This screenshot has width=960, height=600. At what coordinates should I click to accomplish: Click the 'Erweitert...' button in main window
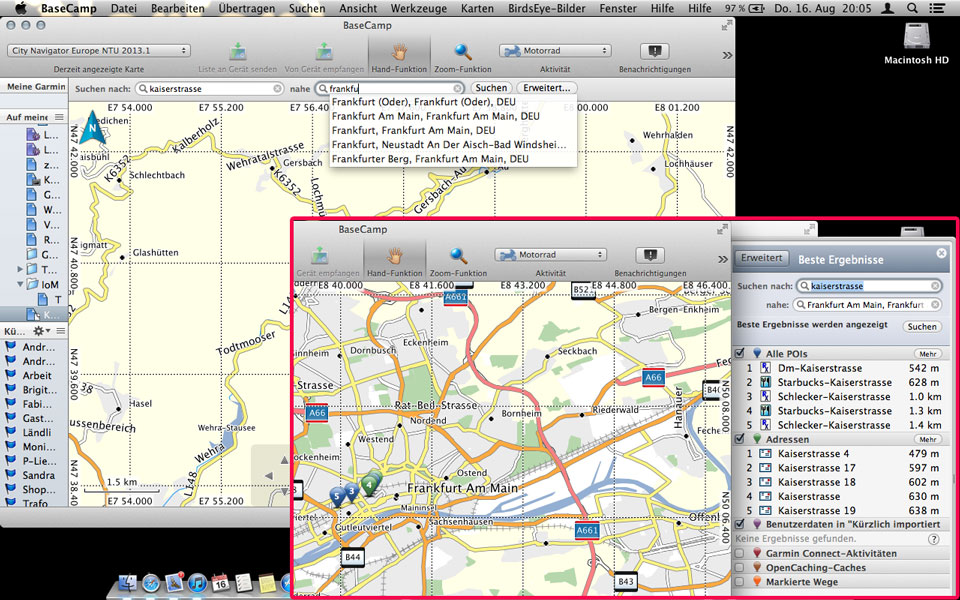(x=547, y=88)
